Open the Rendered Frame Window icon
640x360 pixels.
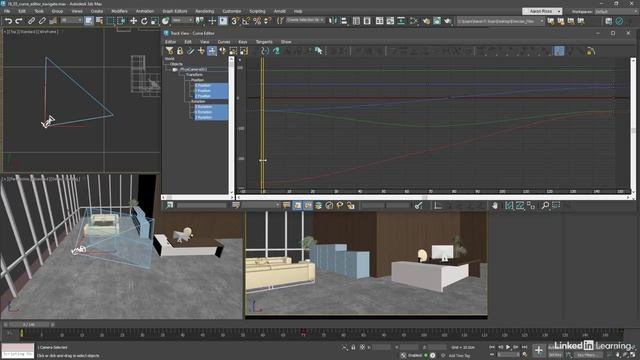(437, 21)
